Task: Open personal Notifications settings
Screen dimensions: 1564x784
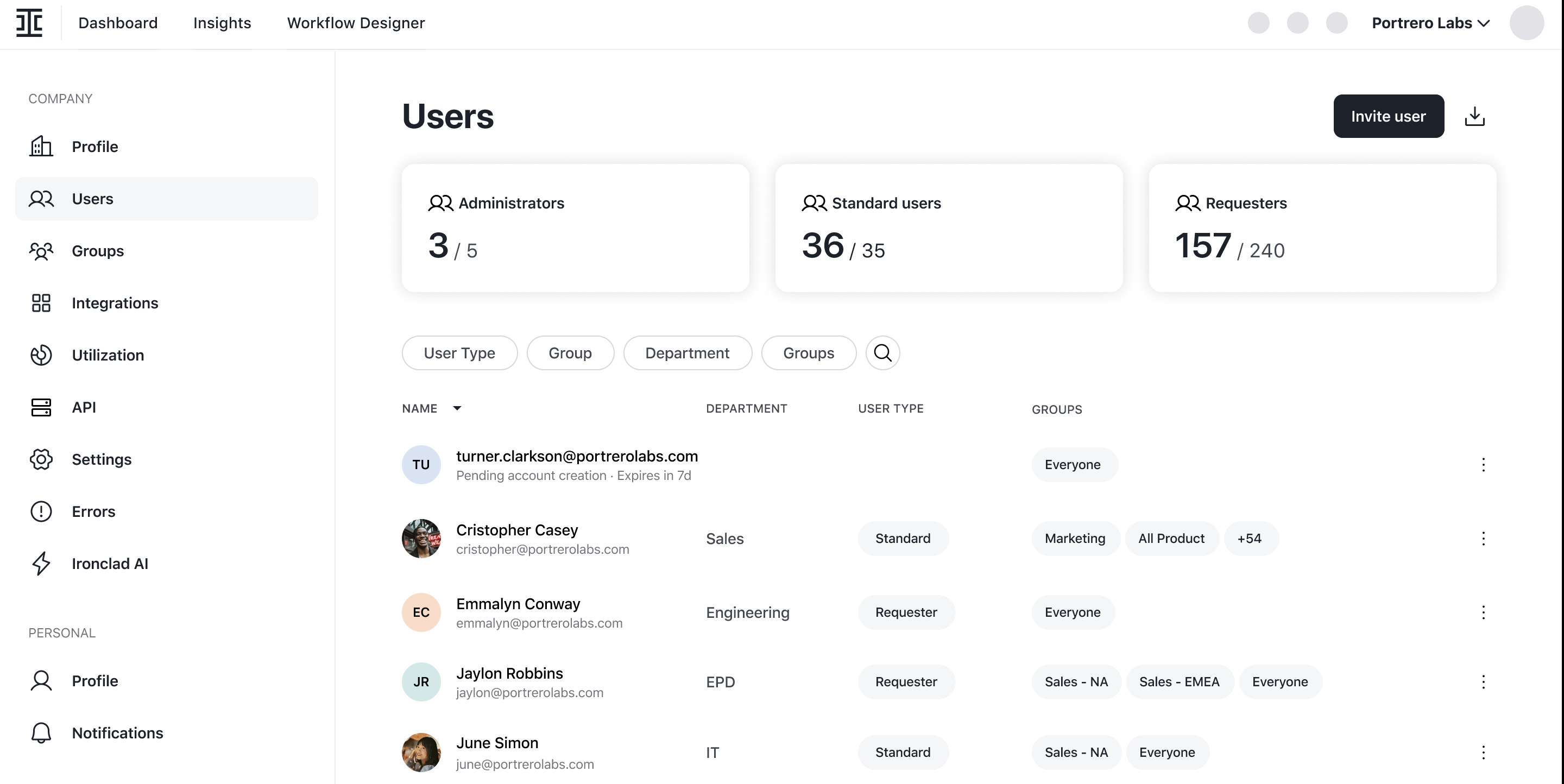Action: click(117, 733)
